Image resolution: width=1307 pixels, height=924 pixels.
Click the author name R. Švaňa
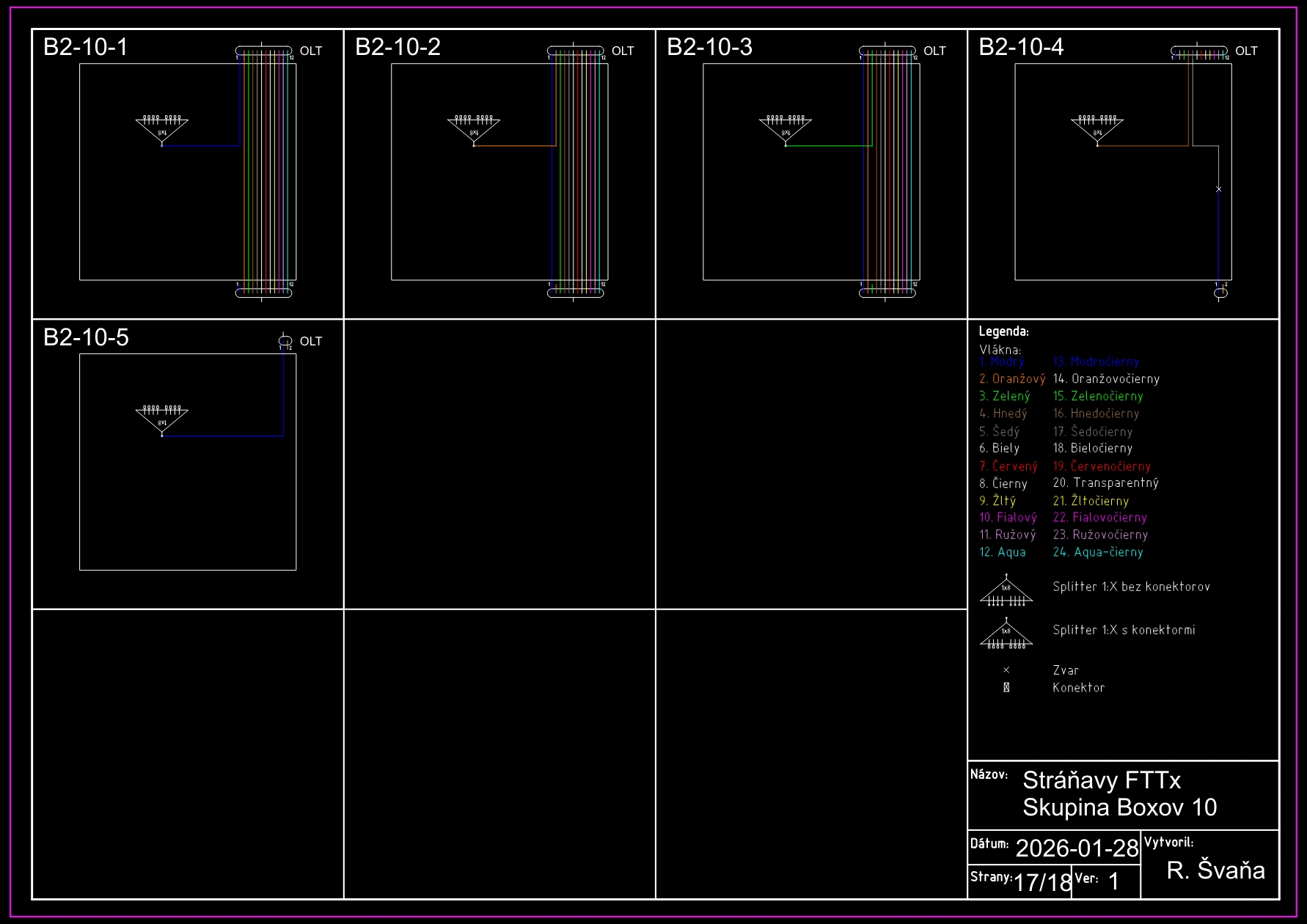(x=1215, y=870)
